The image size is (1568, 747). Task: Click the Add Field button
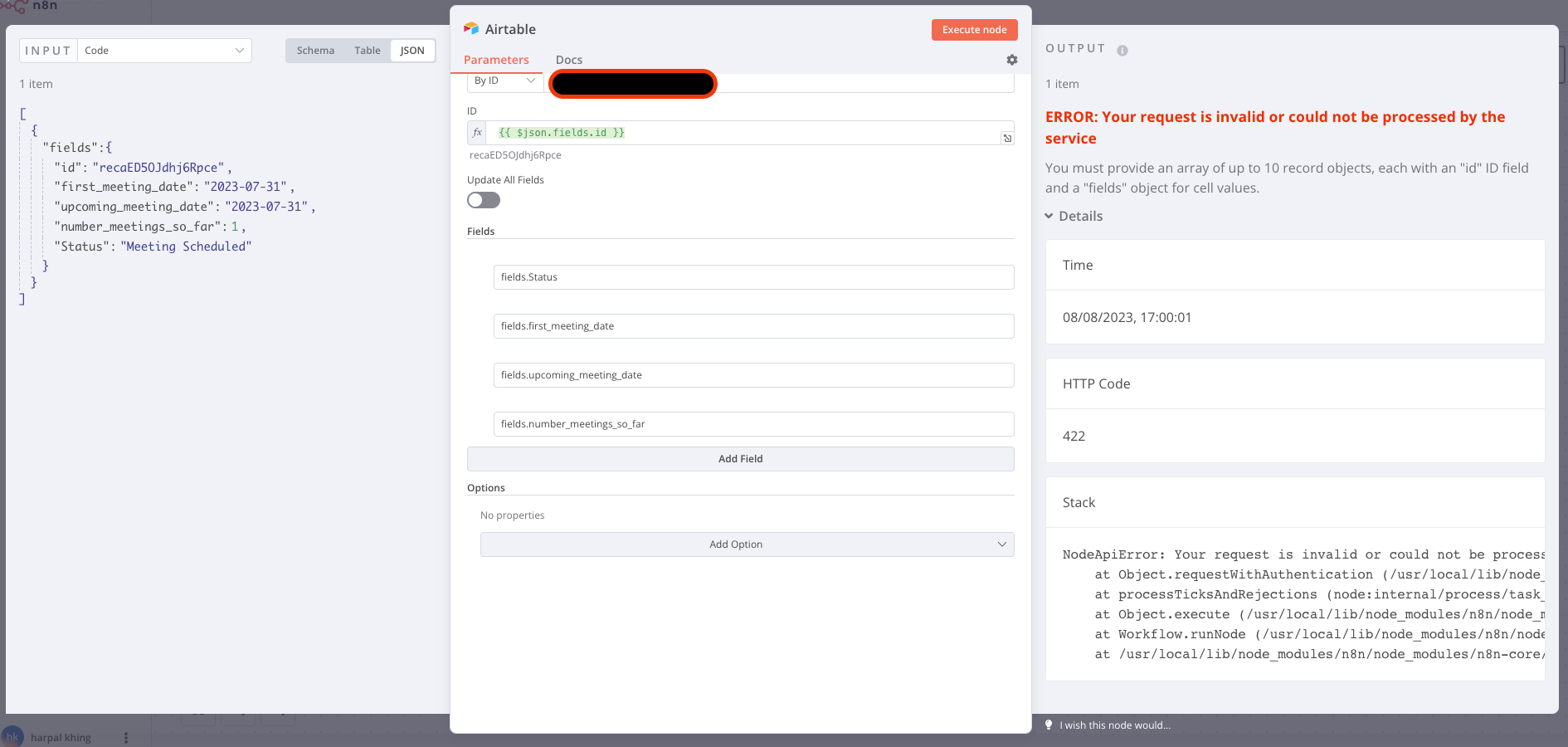(741, 459)
